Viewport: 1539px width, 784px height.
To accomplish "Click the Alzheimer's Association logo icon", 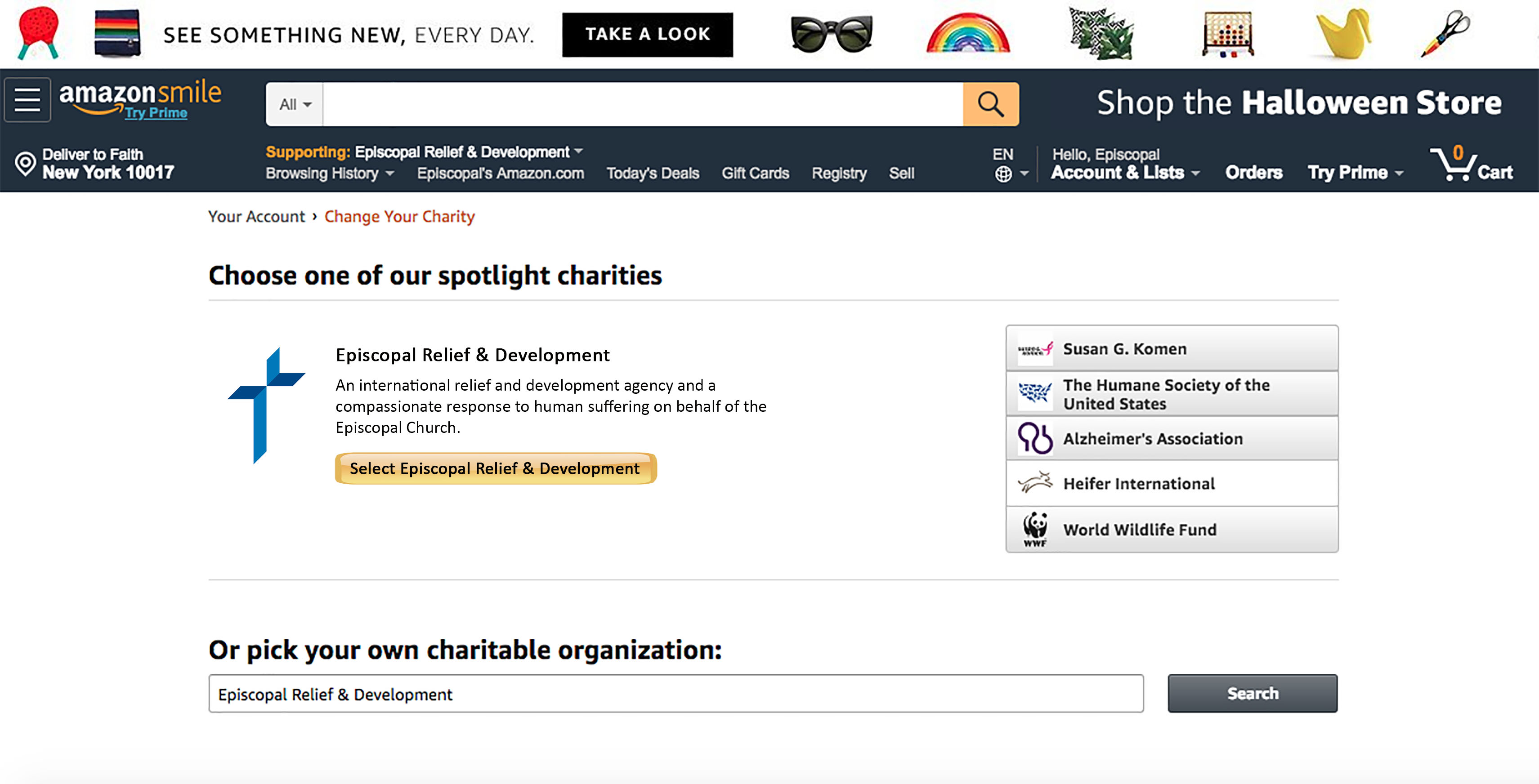I will (x=1035, y=439).
